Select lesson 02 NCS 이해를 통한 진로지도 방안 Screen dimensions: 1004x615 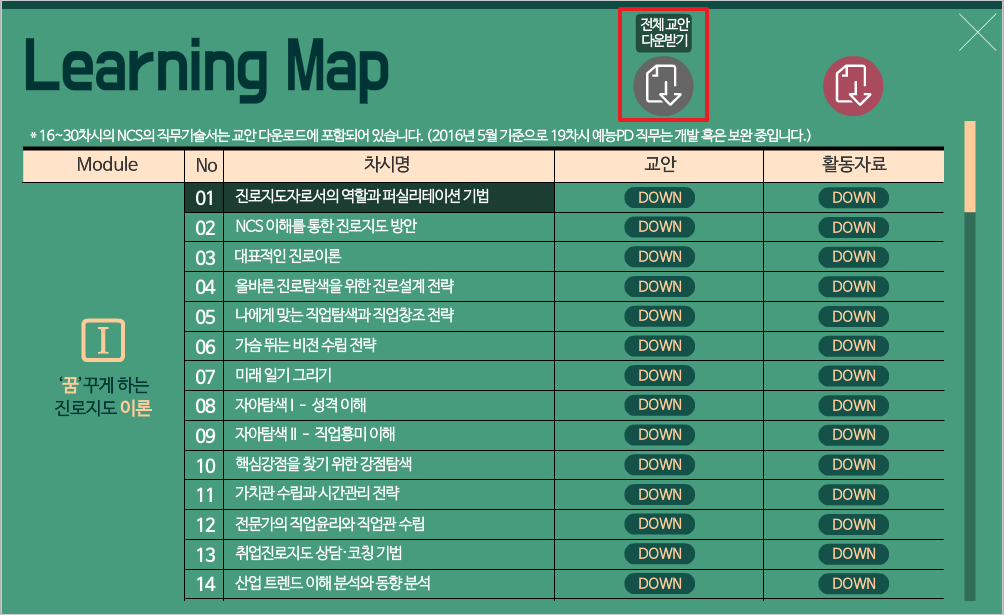(x=325, y=227)
